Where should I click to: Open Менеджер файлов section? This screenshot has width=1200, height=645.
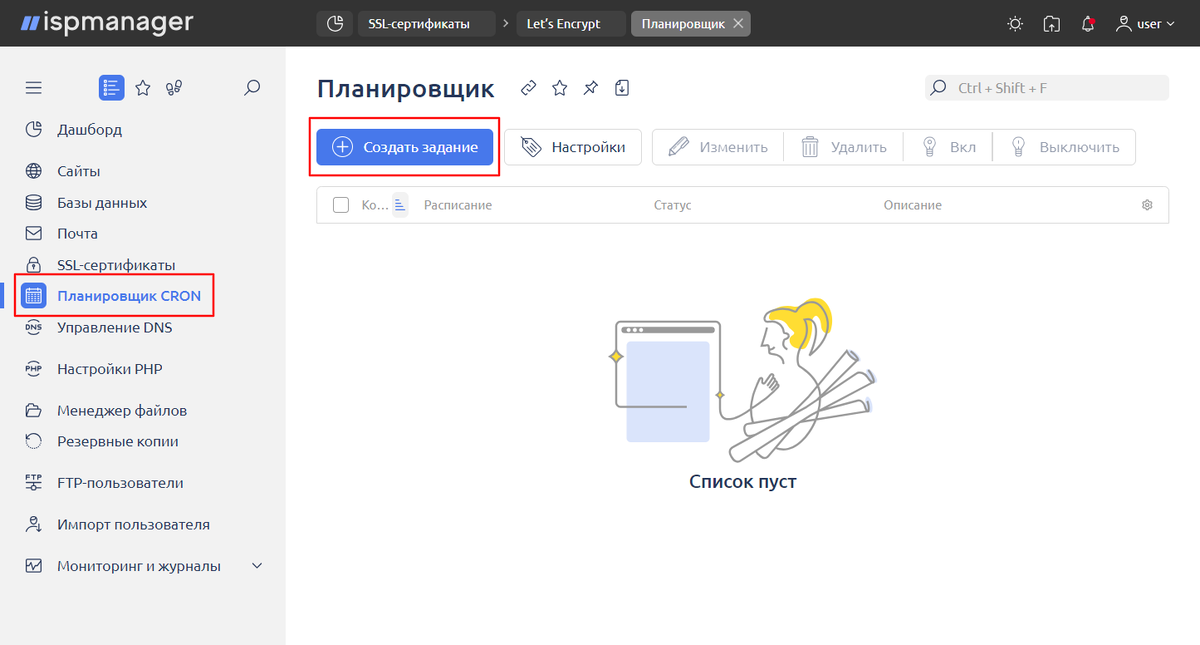(x=122, y=411)
